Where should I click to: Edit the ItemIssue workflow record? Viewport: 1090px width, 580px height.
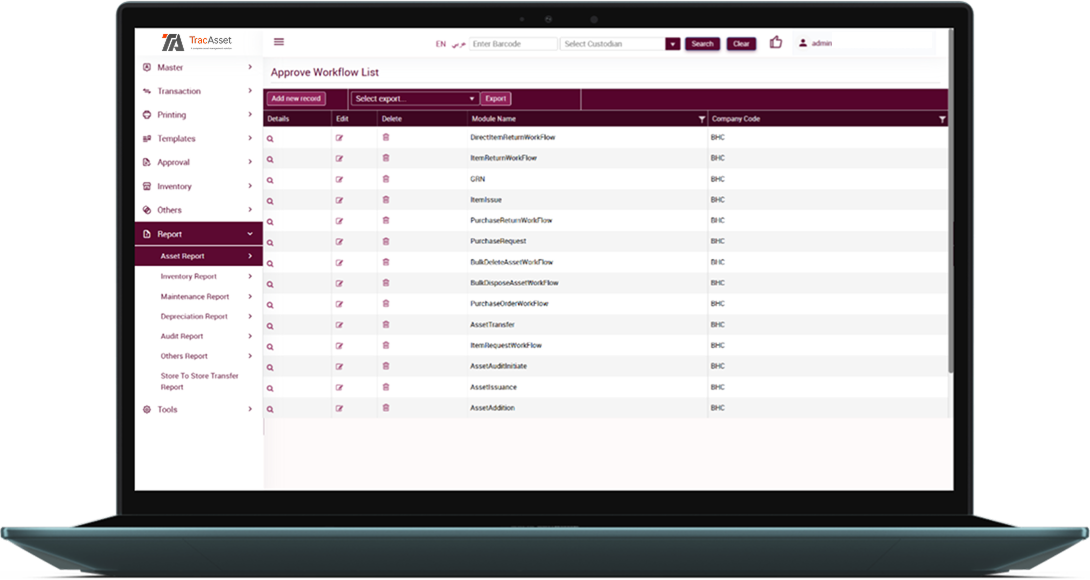click(339, 200)
